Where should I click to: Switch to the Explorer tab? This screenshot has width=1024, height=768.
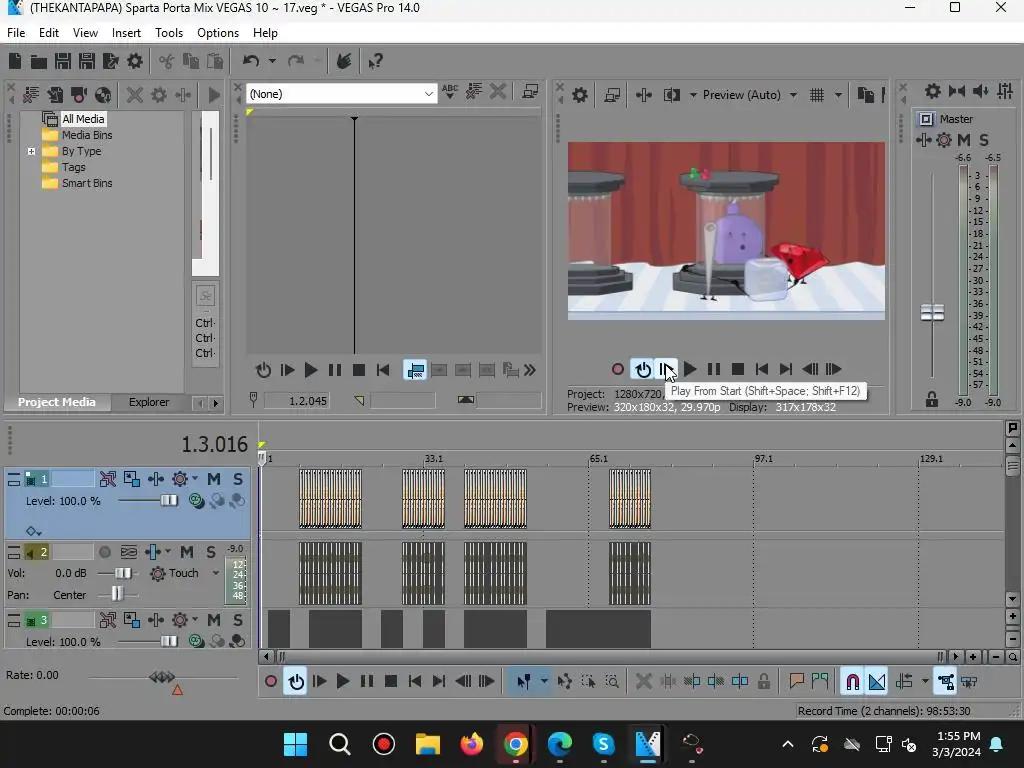point(149,402)
